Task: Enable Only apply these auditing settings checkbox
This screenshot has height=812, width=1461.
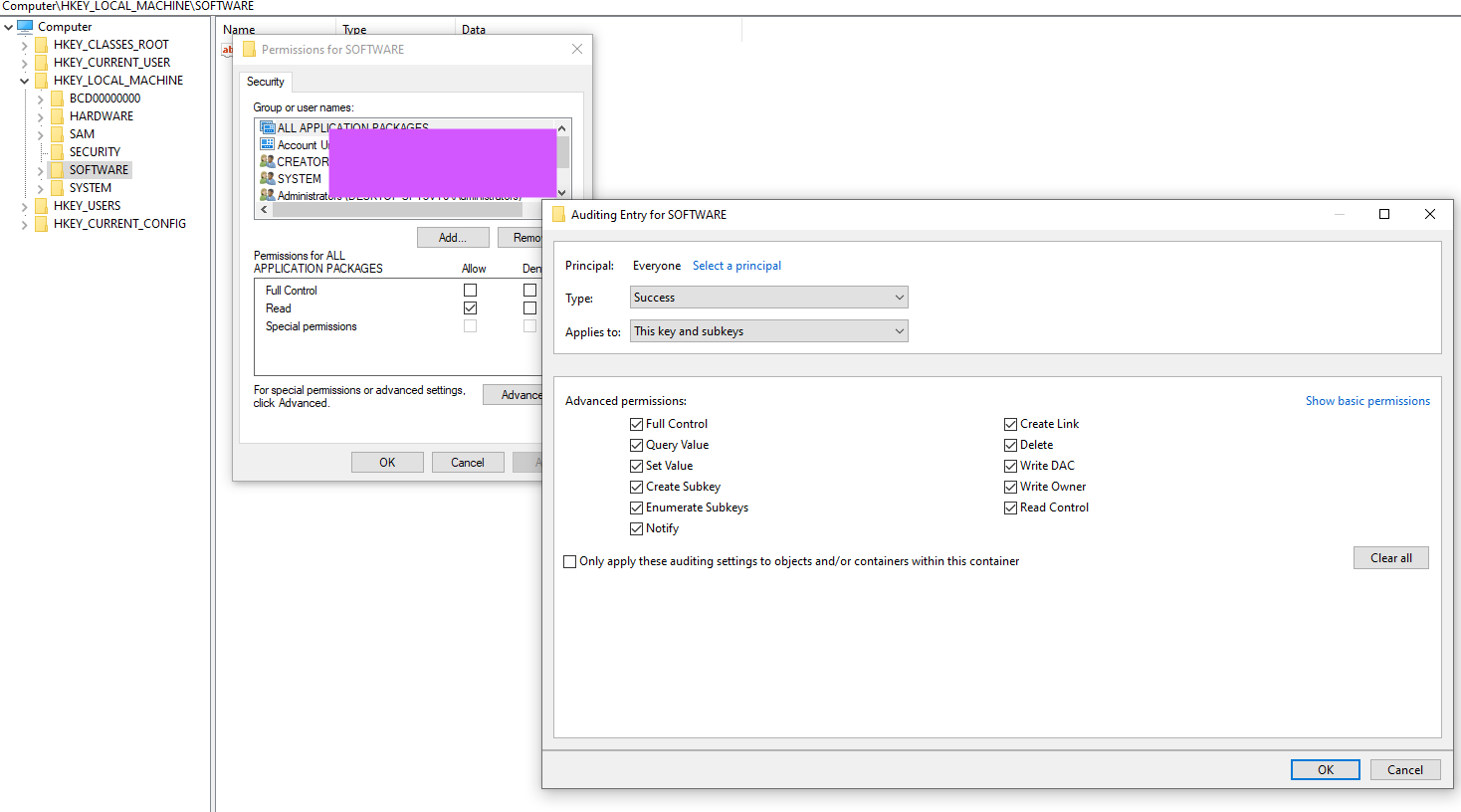Action: pos(570,561)
